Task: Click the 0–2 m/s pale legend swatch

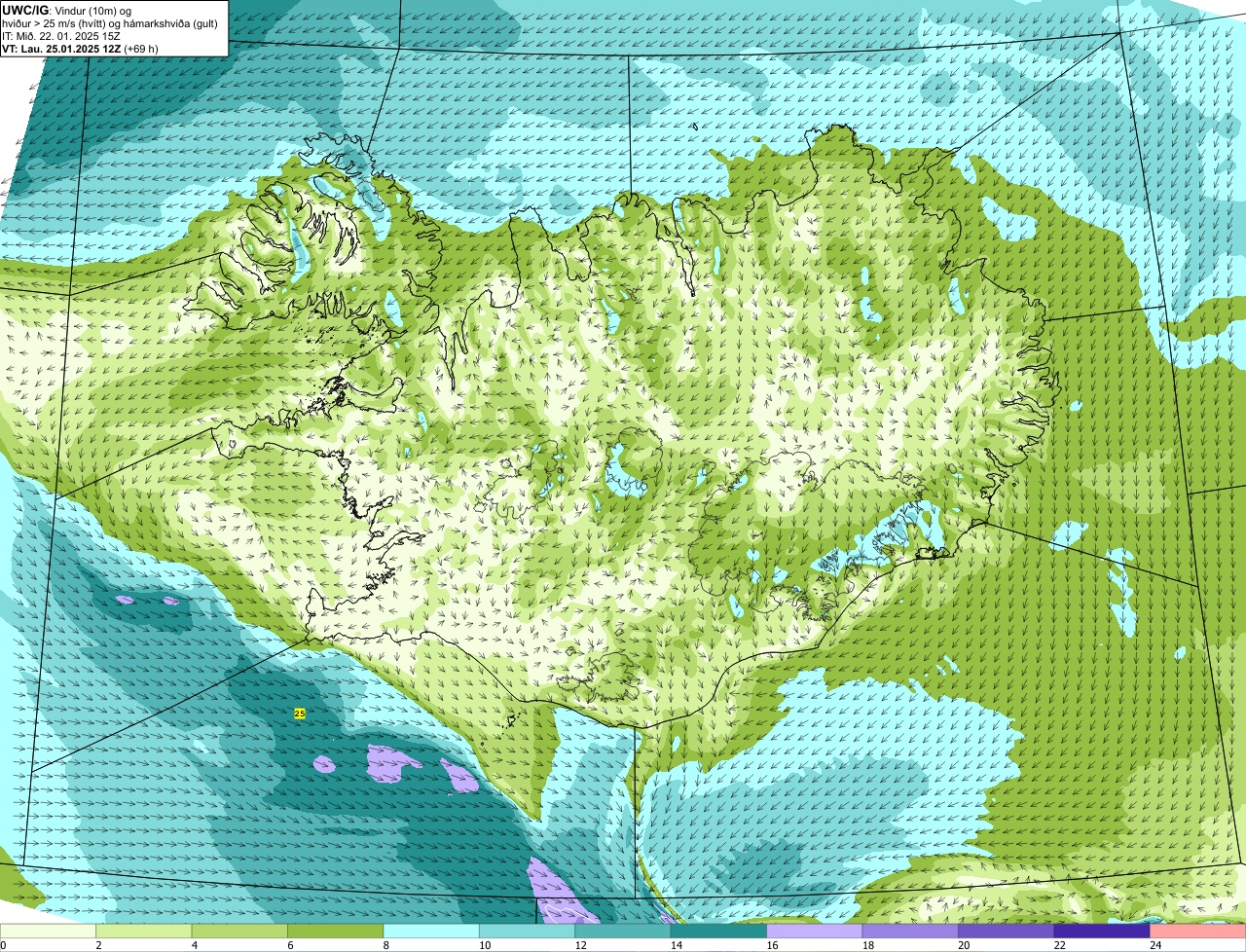Action: pos(48,932)
